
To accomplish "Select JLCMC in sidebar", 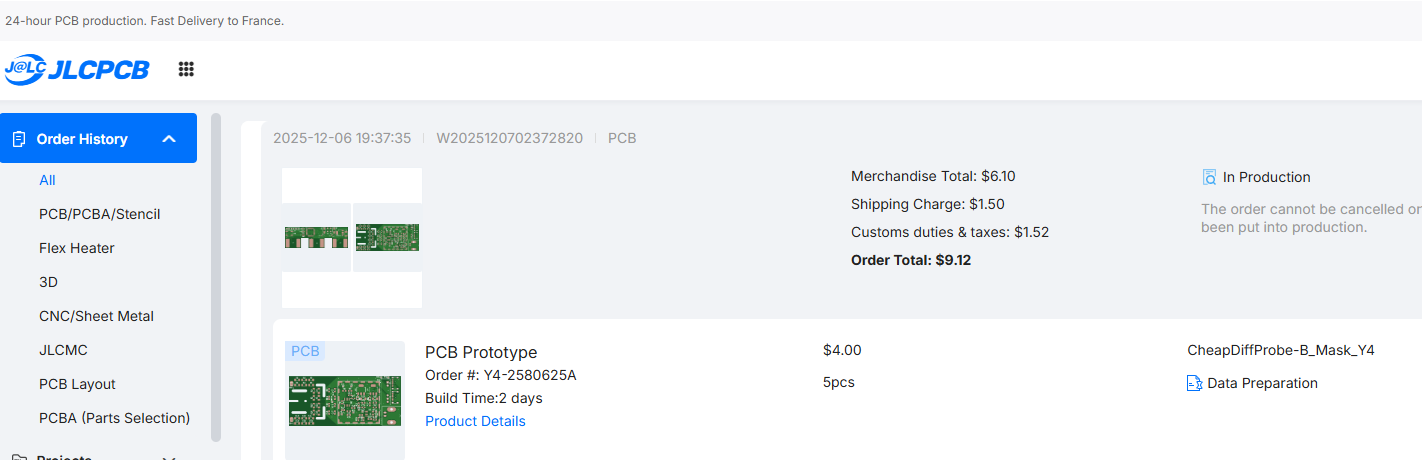I will click(63, 350).
